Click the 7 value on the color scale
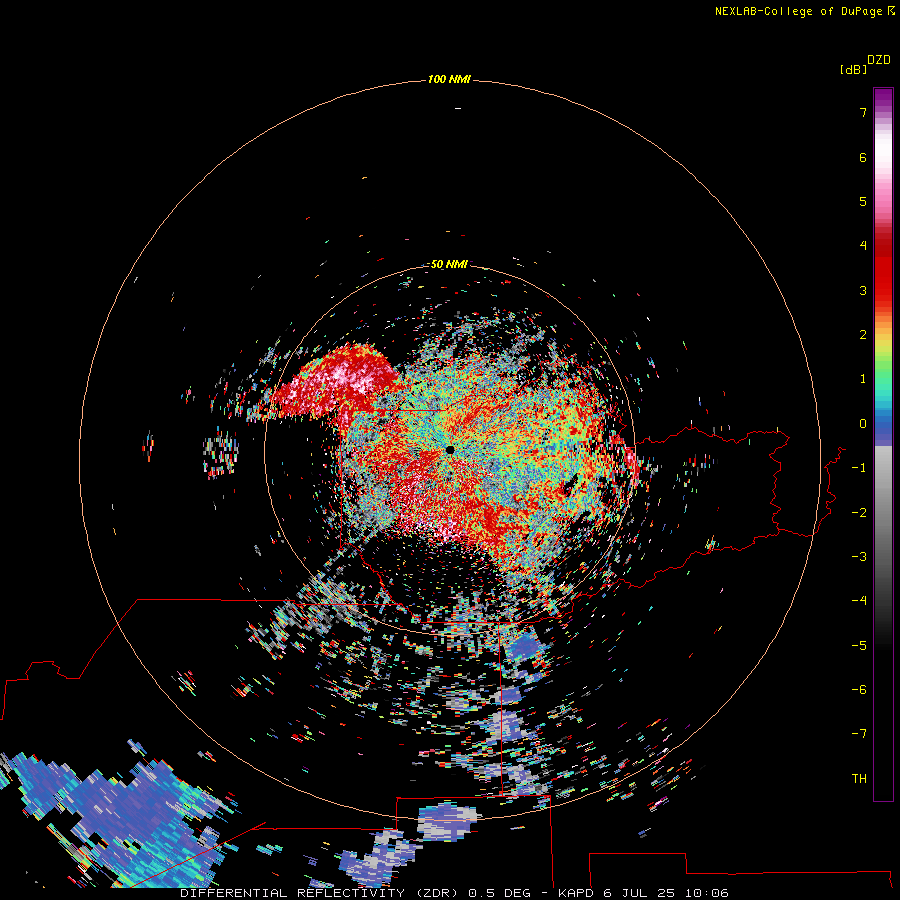Screen dimensions: 900x900 coord(863,112)
